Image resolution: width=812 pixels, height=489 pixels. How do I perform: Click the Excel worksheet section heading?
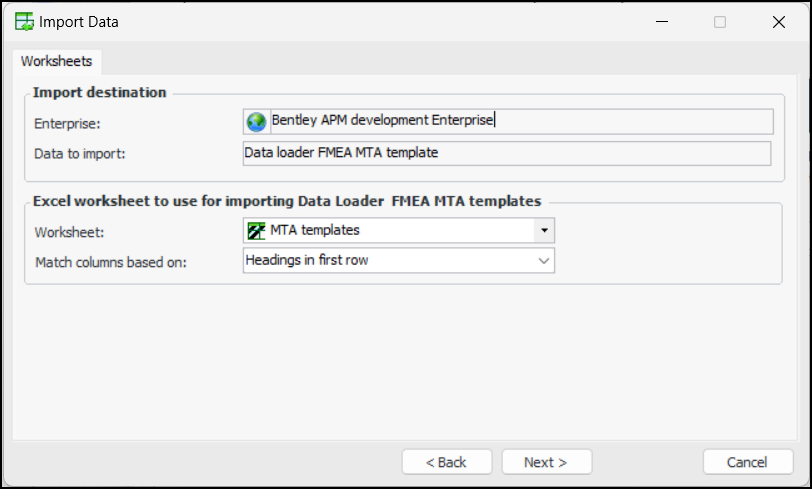click(287, 201)
